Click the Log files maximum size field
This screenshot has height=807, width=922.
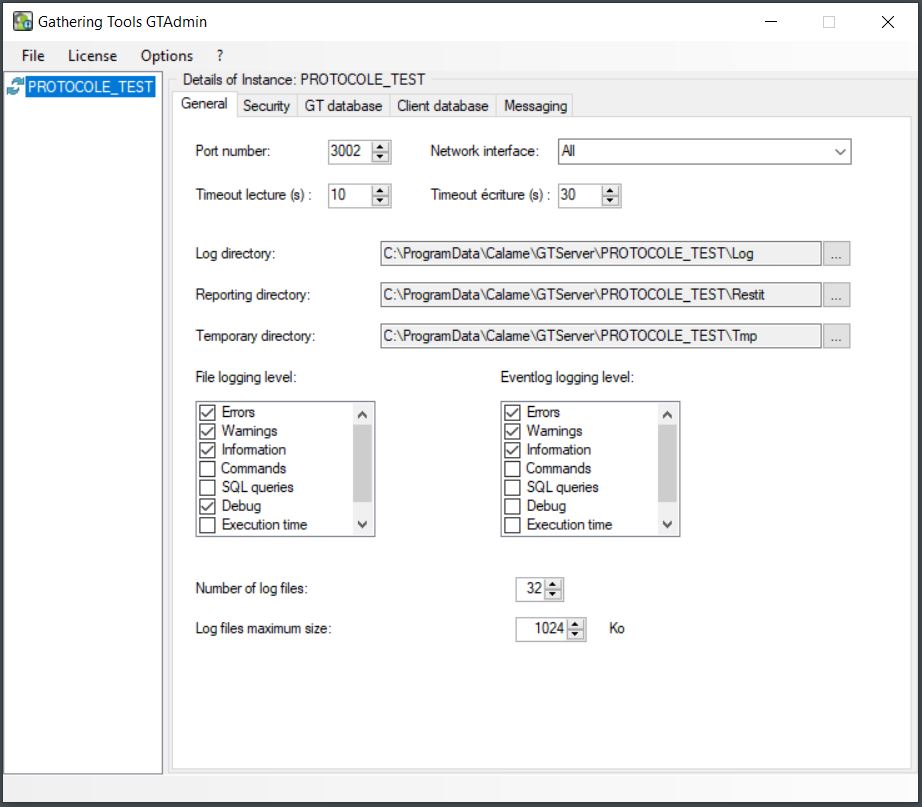(541, 629)
